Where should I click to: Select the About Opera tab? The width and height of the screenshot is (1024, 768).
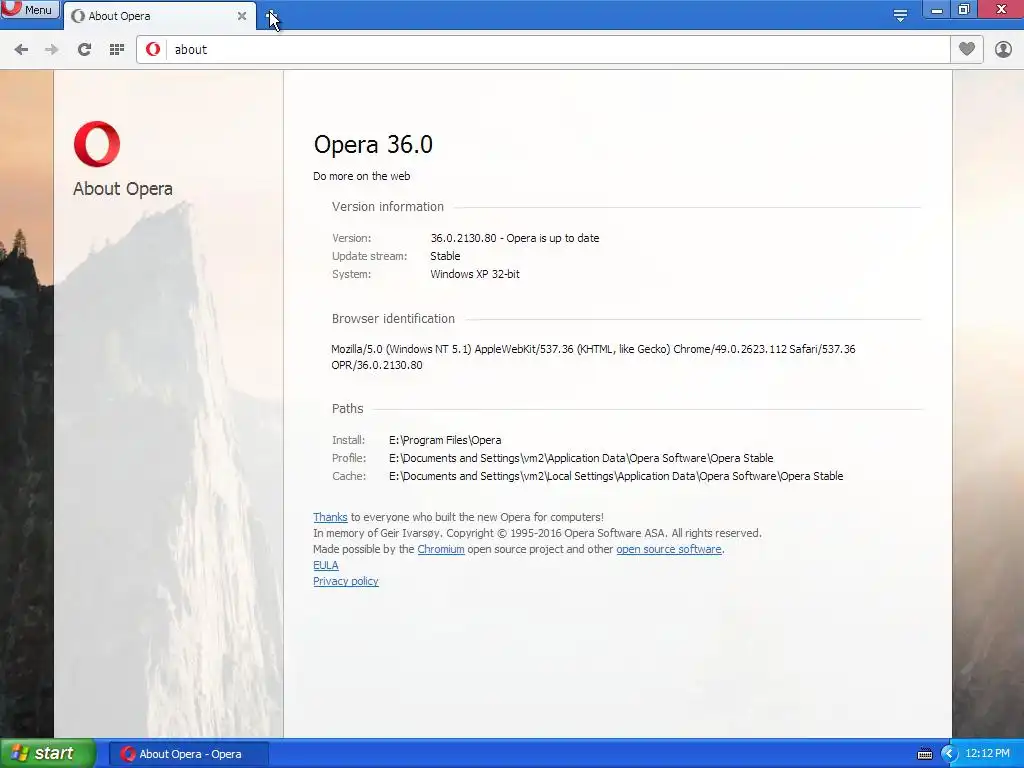(159, 16)
